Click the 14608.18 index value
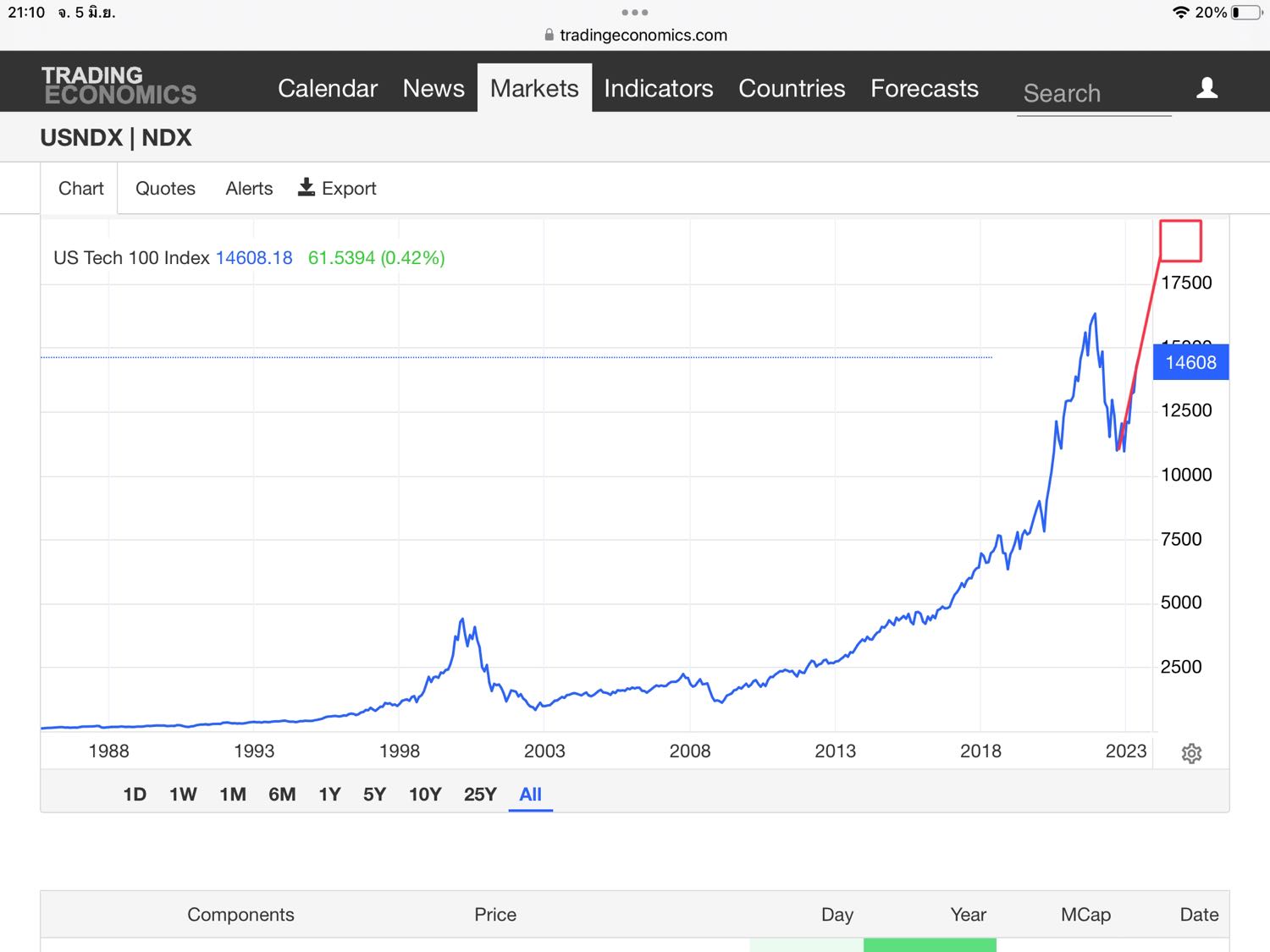Image resolution: width=1270 pixels, height=952 pixels. coord(254,257)
